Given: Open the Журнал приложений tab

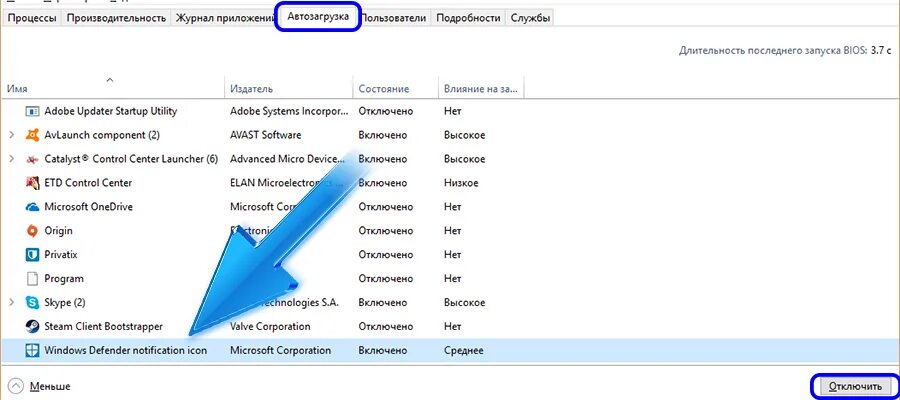Looking at the screenshot, I should tap(224, 18).
